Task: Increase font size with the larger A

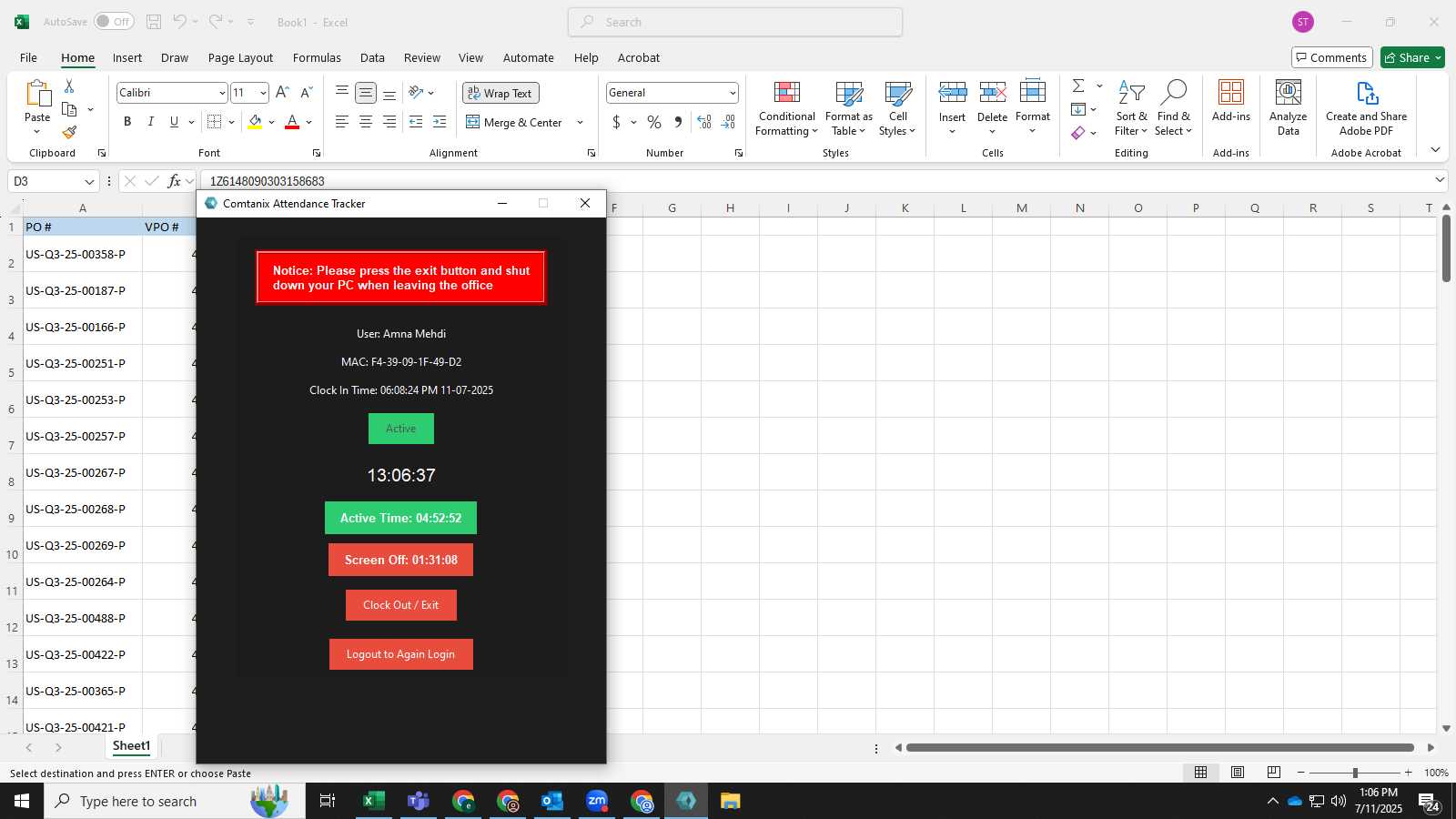Action: tap(282, 93)
